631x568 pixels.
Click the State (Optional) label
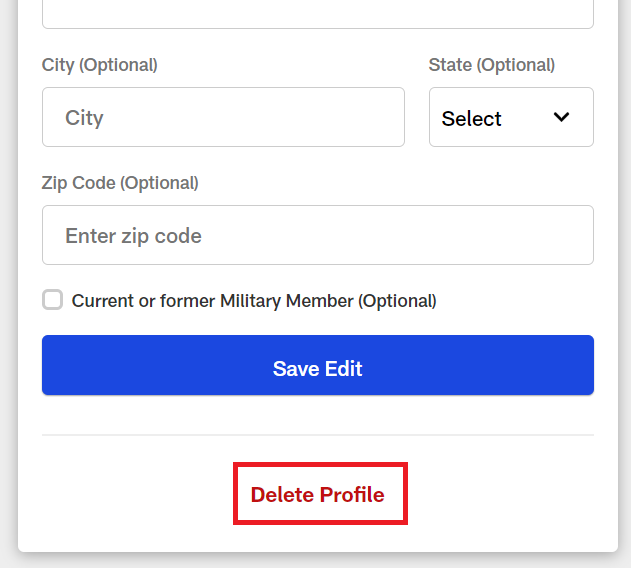click(492, 65)
